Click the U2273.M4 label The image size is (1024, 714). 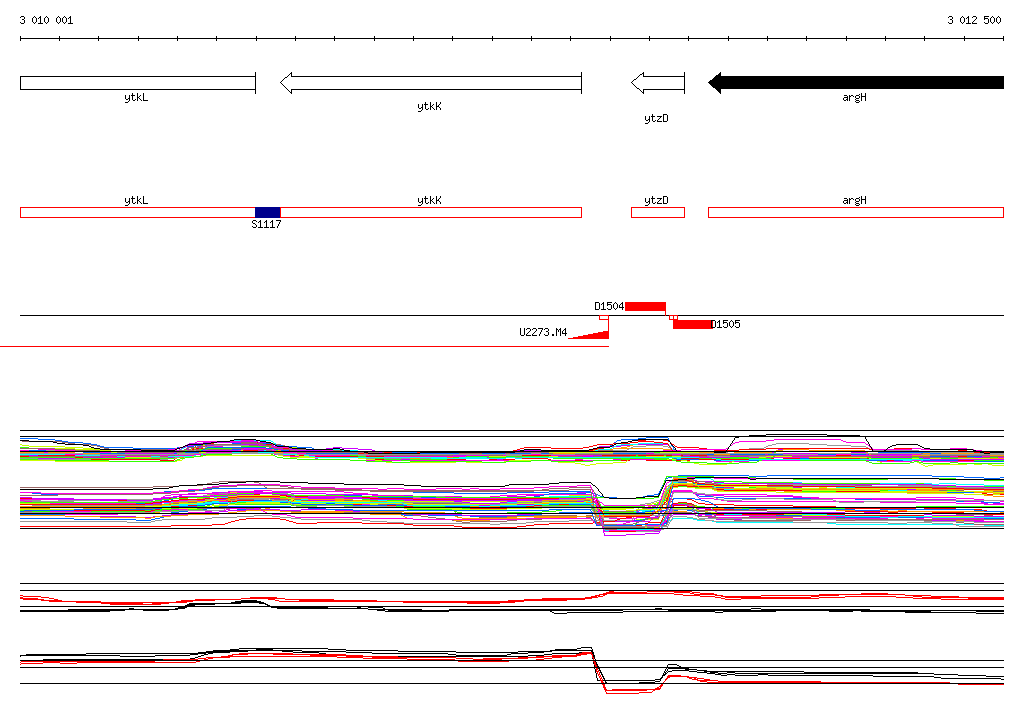543,332
